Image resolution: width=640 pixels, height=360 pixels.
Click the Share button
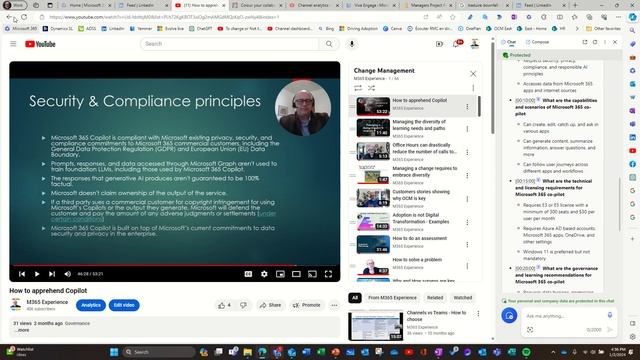coord(270,305)
